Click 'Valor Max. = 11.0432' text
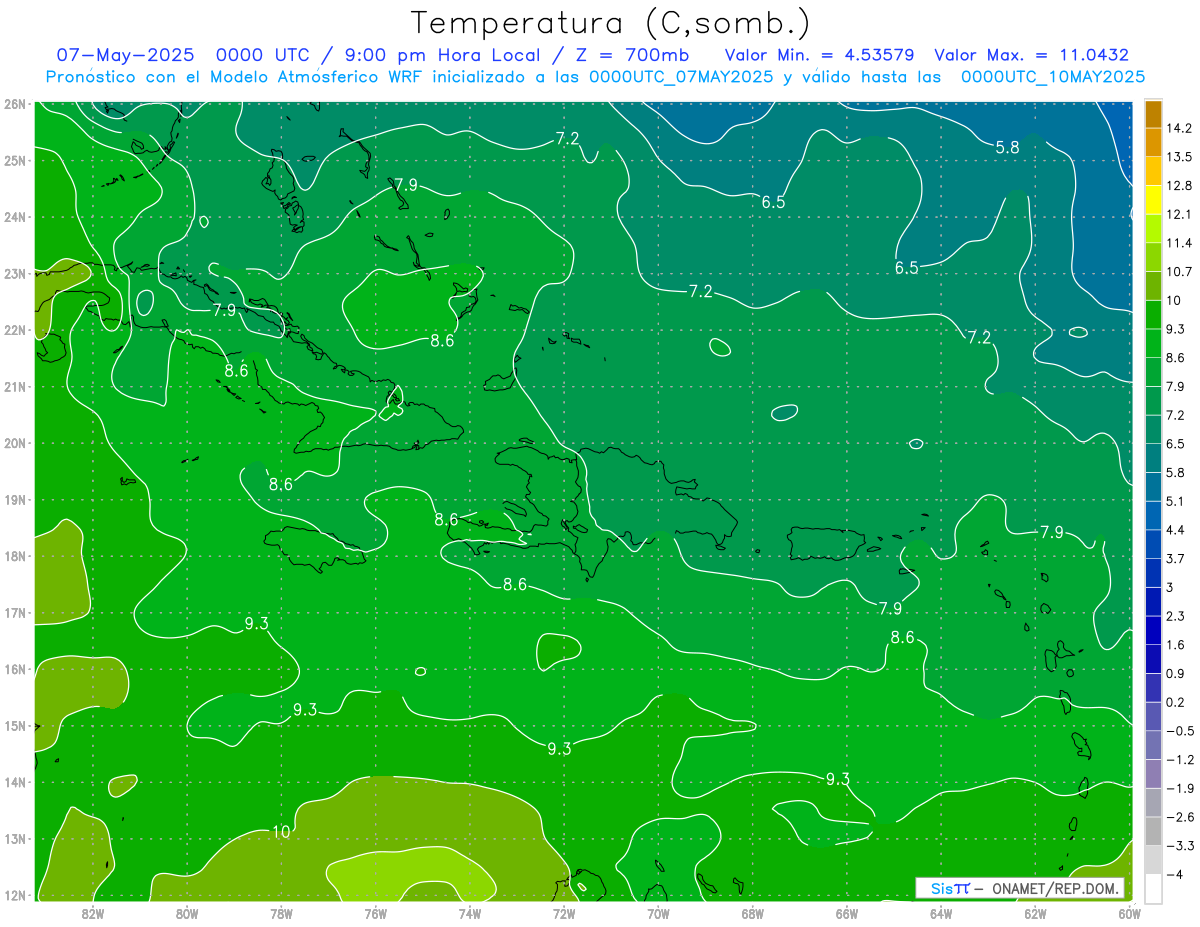The image size is (1200, 927). tap(1031, 55)
